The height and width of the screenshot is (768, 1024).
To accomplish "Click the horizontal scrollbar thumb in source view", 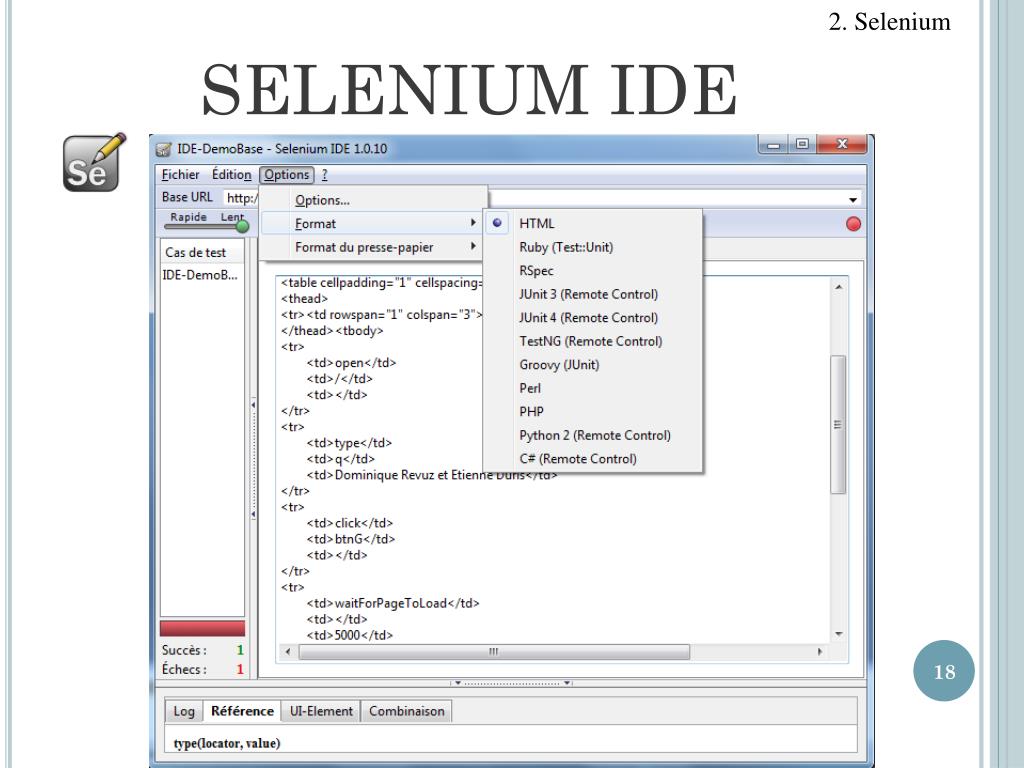I will pos(494,652).
